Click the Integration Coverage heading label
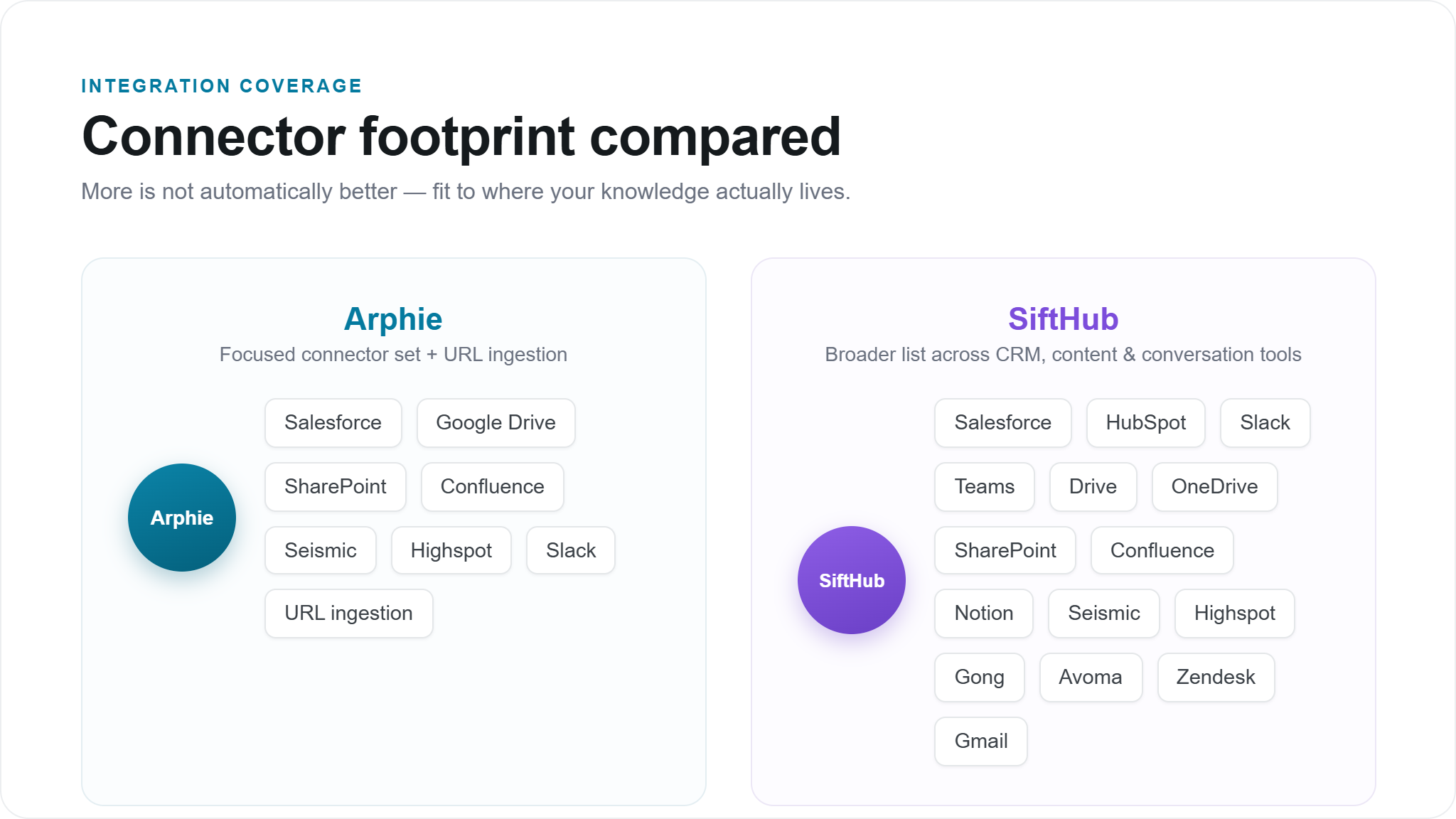The height and width of the screenshot is (819, 1456). point(222,86)
